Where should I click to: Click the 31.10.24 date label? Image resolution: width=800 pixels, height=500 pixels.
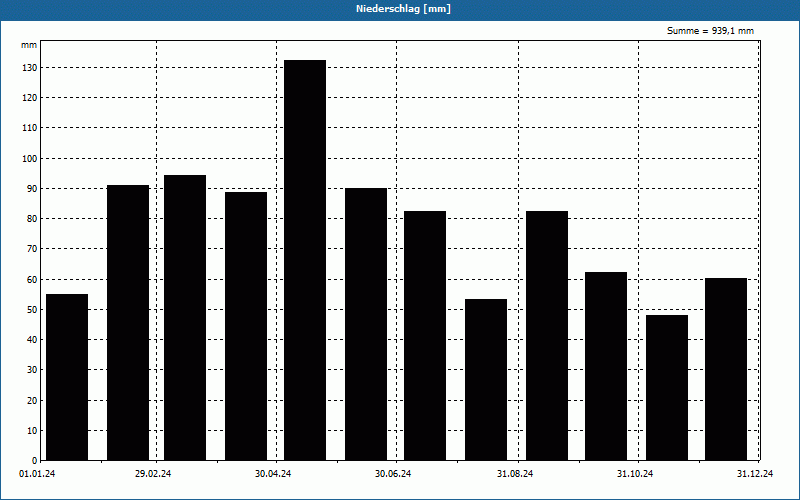click(635, 474)
